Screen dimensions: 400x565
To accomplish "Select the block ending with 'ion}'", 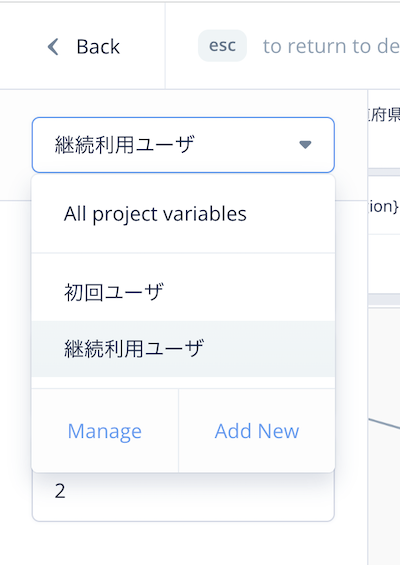I will pos(384,206).
